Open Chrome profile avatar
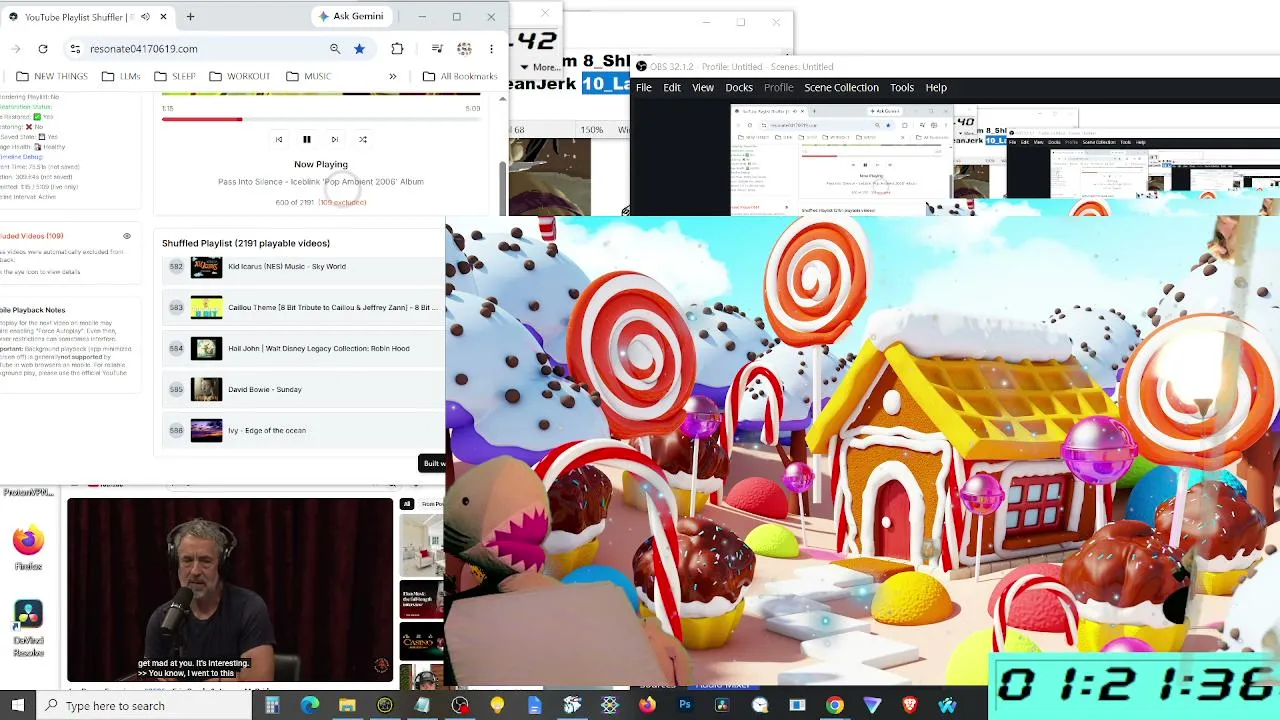Screen dimensions: 1280x720 pyautogui.click(x=464, y=49)
